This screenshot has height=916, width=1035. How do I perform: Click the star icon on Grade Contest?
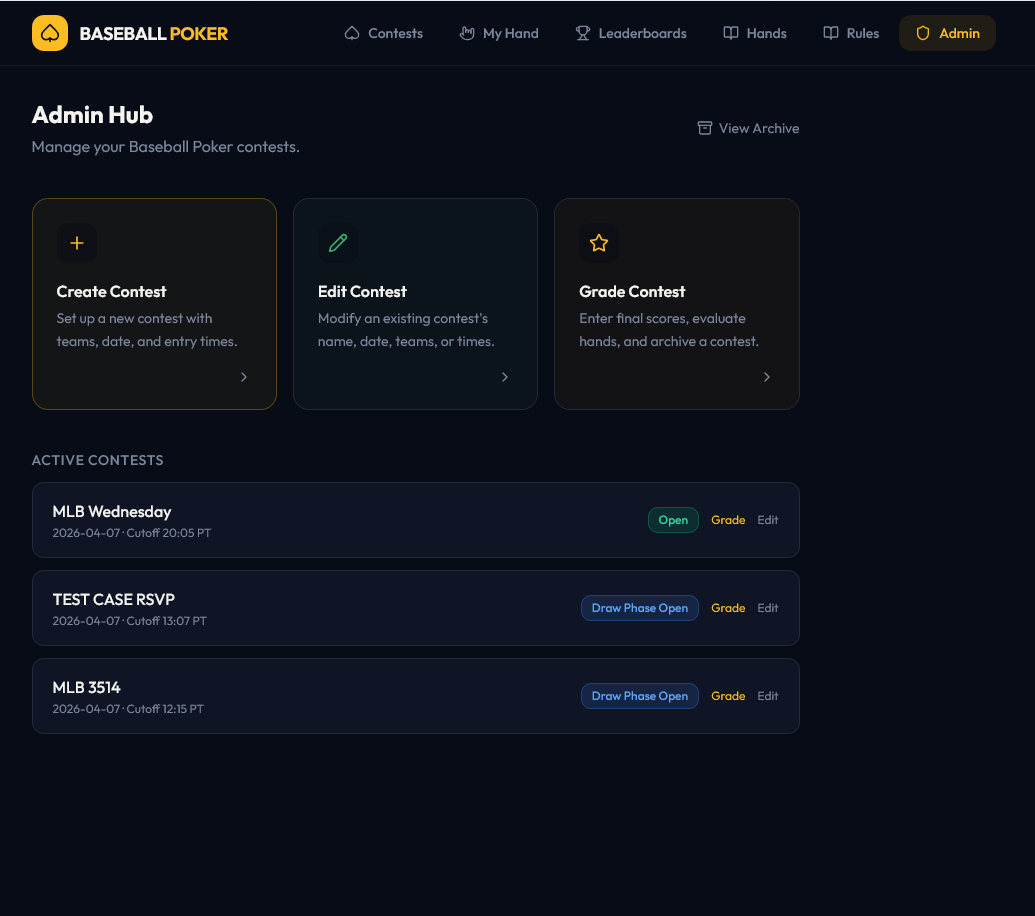pyautogui.click(x=599, y=243)
